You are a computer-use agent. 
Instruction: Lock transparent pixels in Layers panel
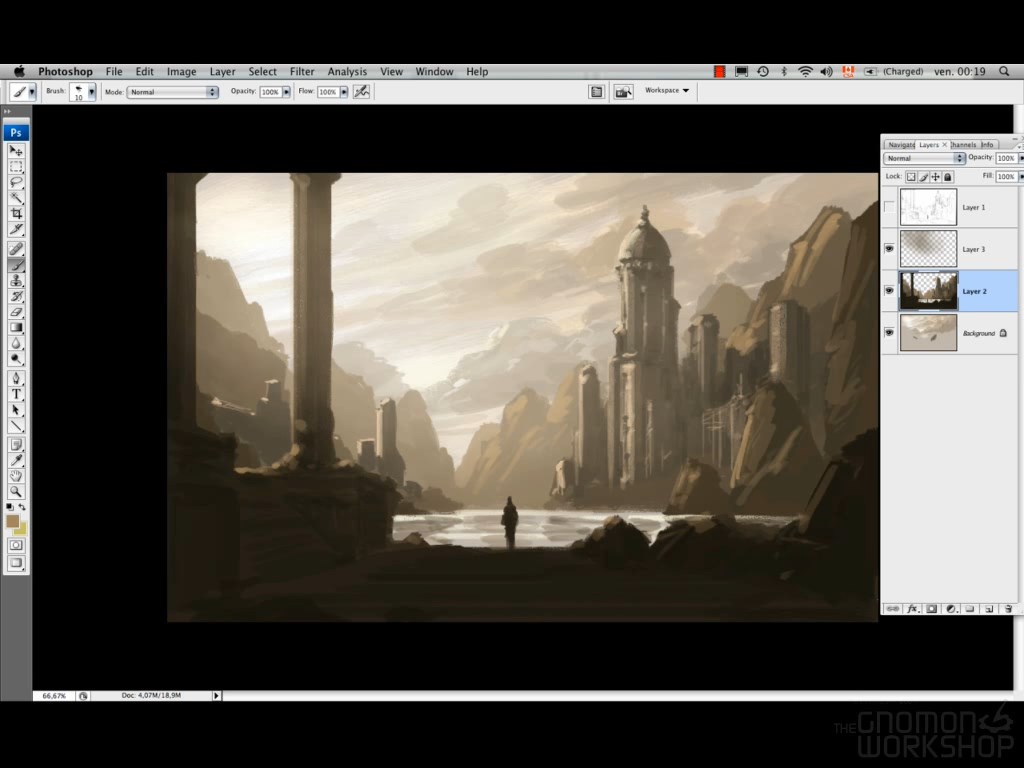coord(911,177)
